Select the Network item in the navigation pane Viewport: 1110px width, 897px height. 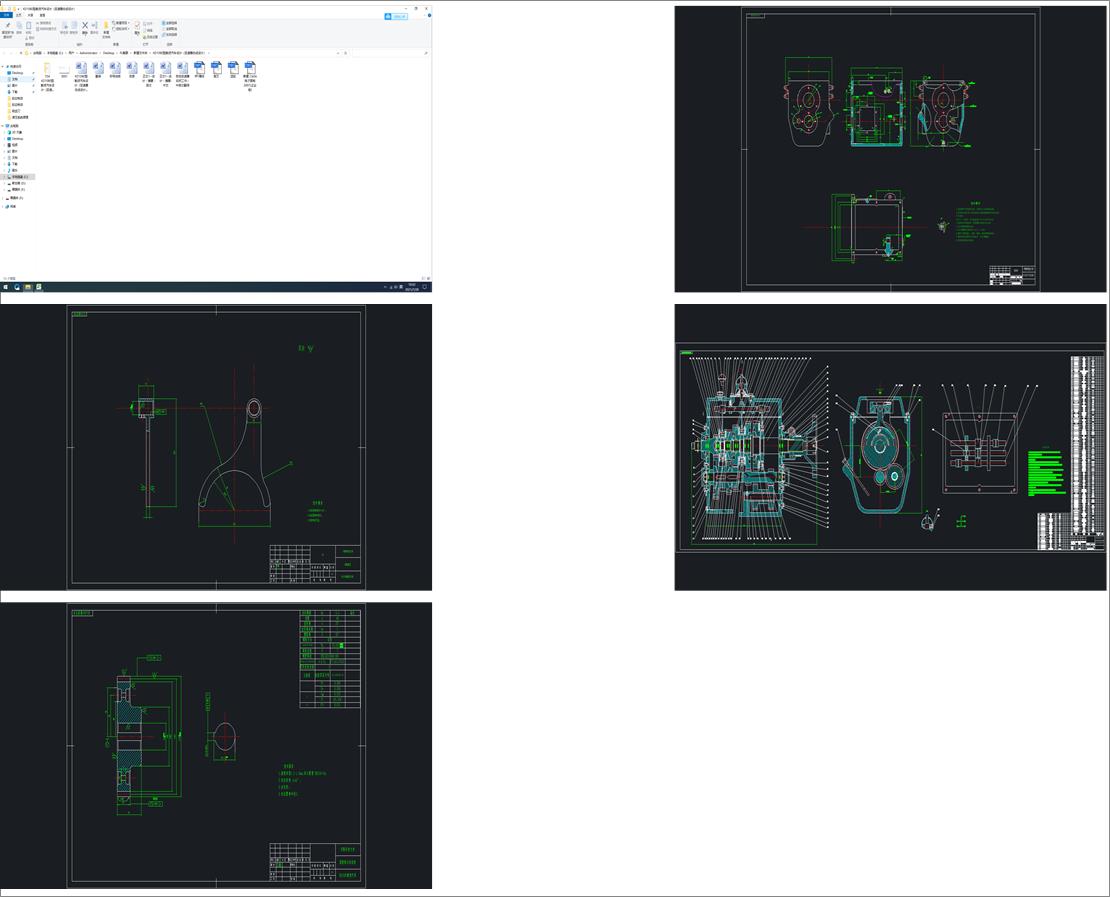pyautogui.click(x=11, y=207)
